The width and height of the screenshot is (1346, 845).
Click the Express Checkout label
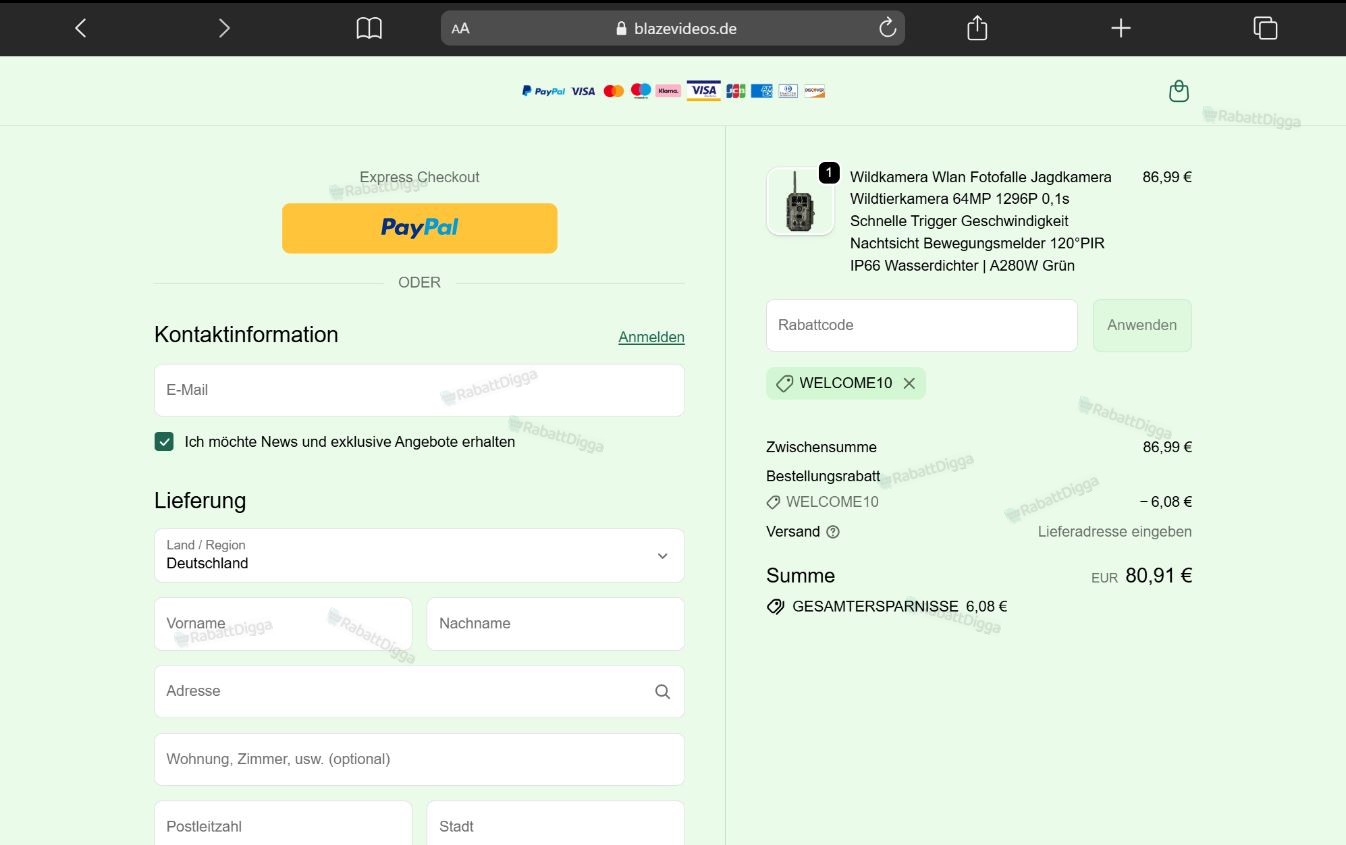point(419,177)
